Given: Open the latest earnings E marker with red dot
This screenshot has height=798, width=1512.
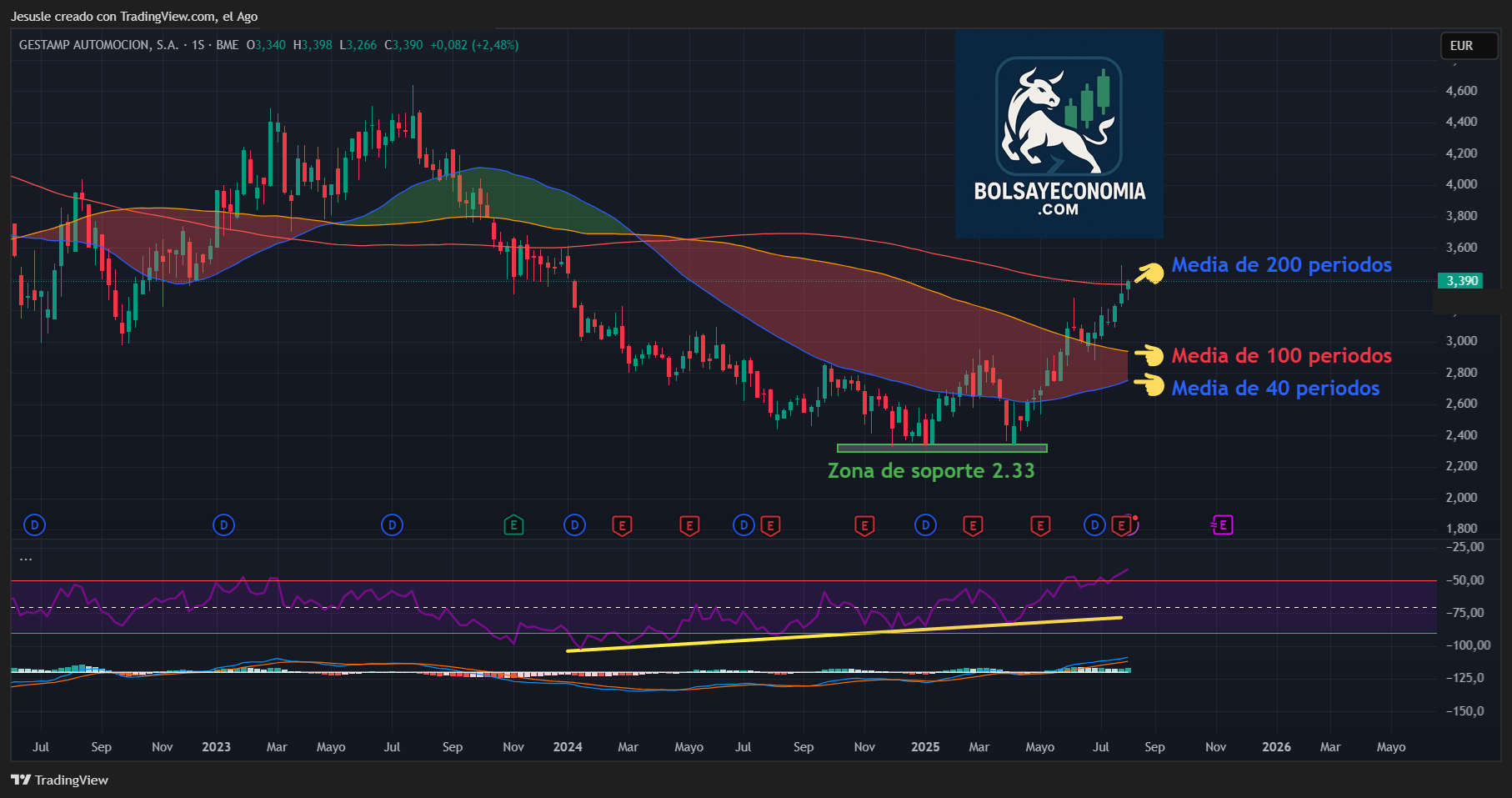Looking at the screenshot, I should click(x=1123, y=525).
